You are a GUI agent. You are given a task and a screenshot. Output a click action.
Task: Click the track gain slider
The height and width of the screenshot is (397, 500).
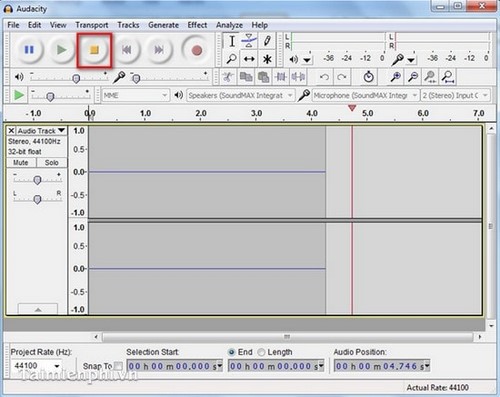(37, 180)
